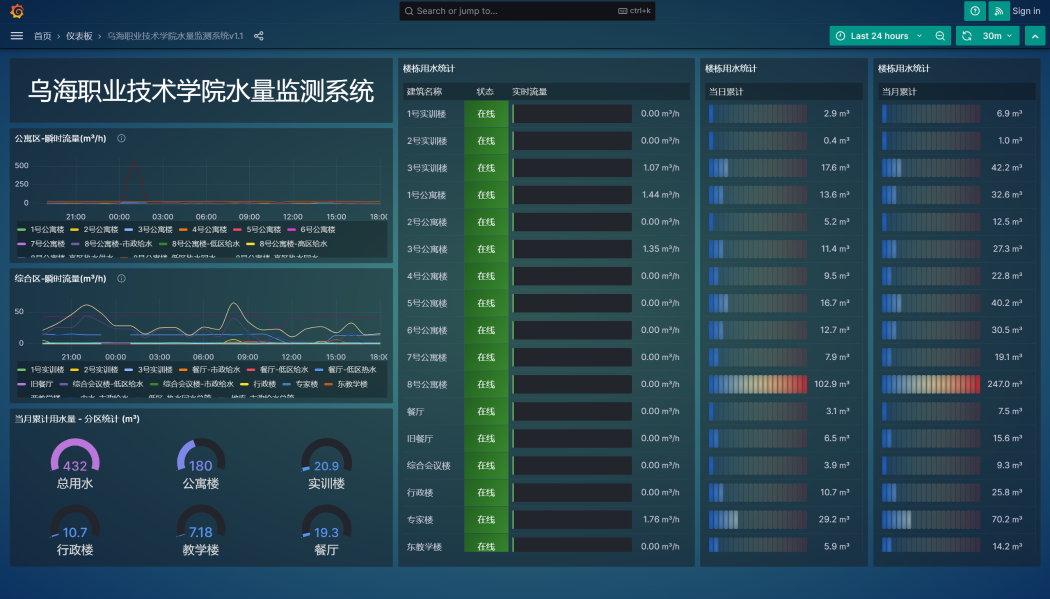
Task: Toggle 8号公寓楼-市政给水 series in legend
Action: (x=118, y=243)
